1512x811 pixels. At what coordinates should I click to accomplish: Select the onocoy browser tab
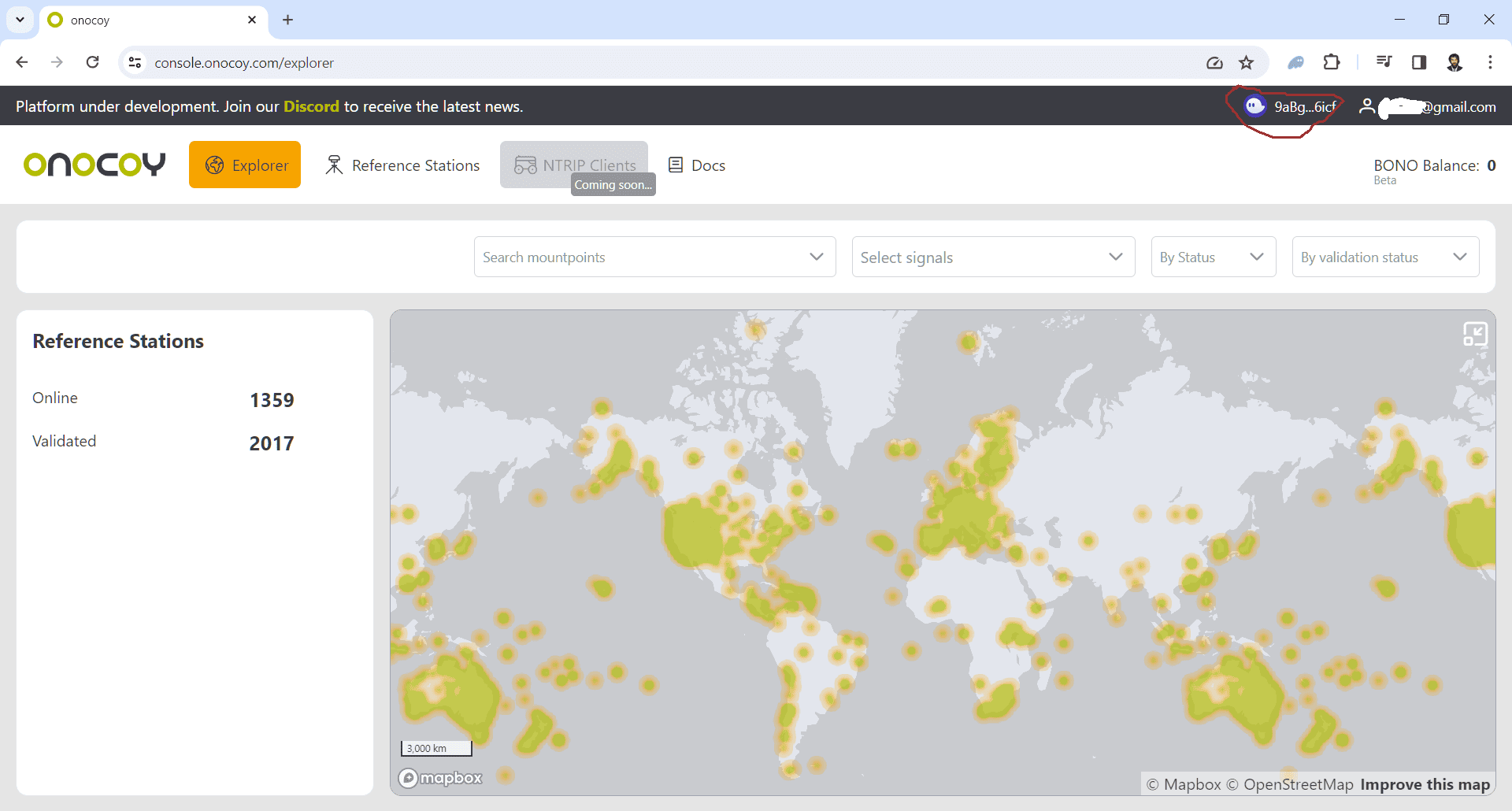[154, 20]
